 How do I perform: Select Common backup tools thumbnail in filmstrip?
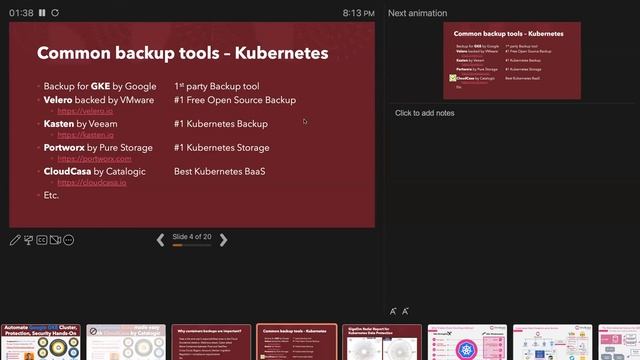coord(297,342)
